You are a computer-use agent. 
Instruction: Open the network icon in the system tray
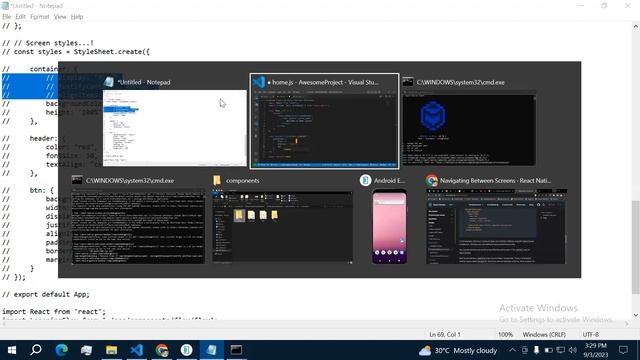561,350
